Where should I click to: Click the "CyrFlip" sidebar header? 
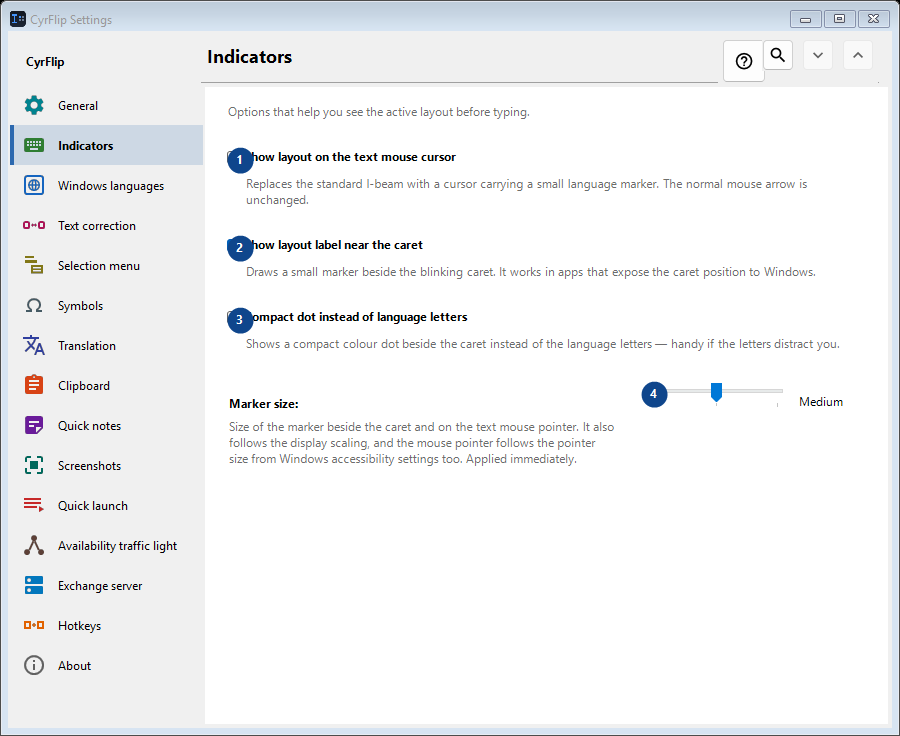click(x=45, y=62)
